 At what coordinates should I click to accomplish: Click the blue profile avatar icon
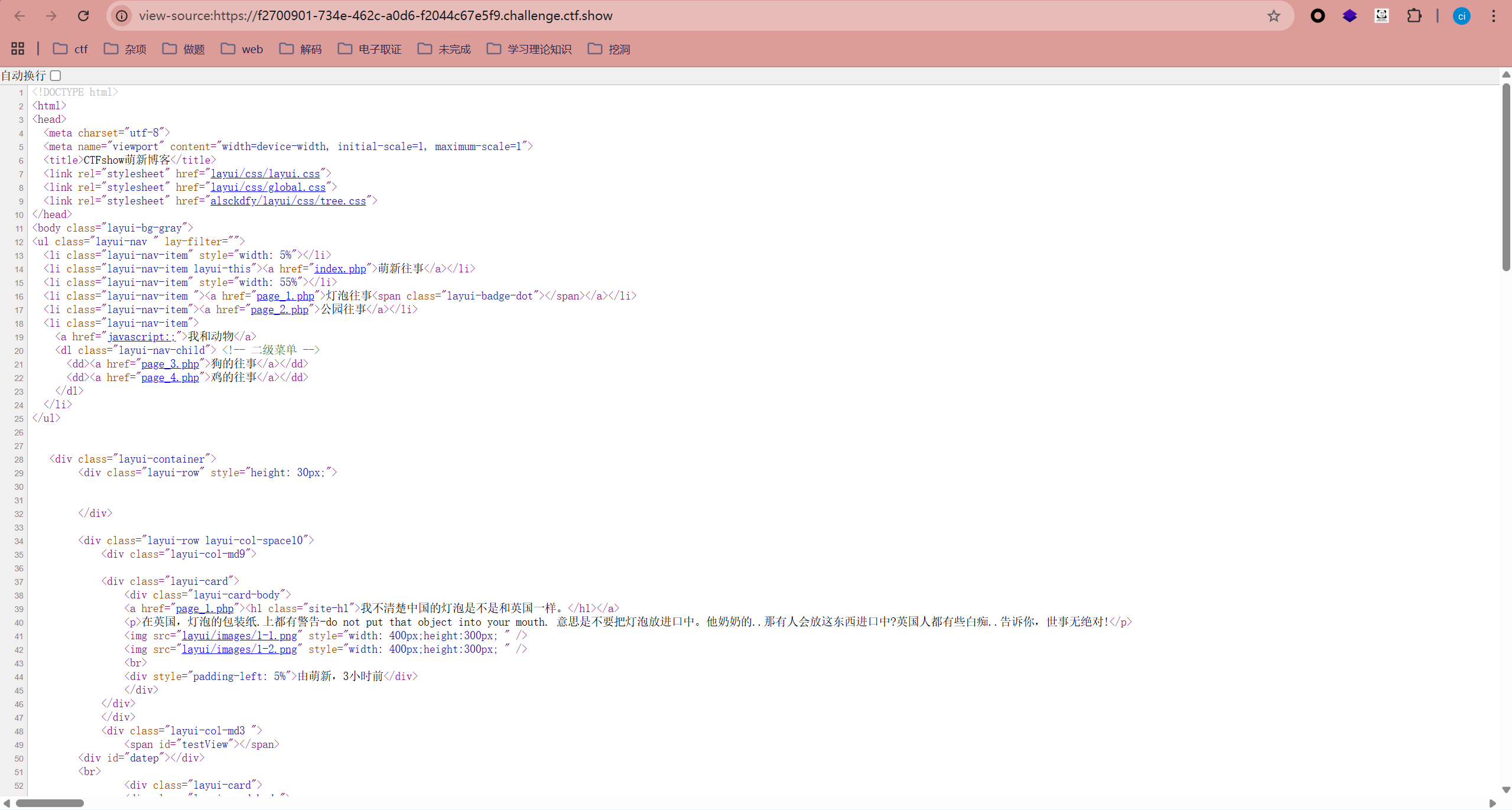coord(1461,16)
